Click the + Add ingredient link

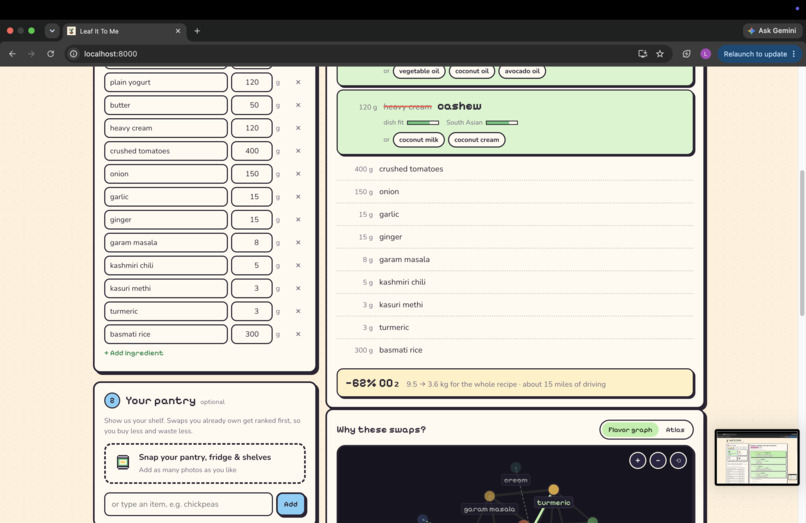click(x=134, y=353)
